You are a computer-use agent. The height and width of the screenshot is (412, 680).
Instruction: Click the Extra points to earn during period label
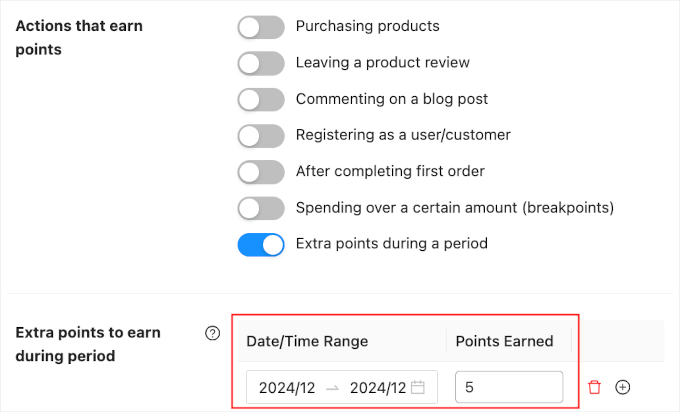[88, 344]
